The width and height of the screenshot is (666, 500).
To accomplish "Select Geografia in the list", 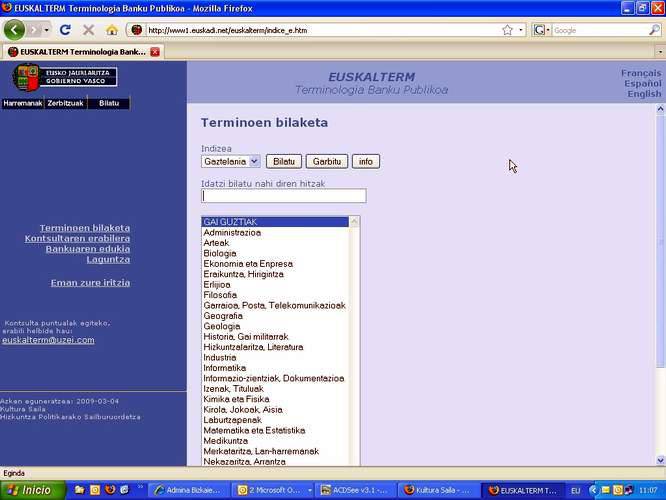I will [x=275, y=316].
